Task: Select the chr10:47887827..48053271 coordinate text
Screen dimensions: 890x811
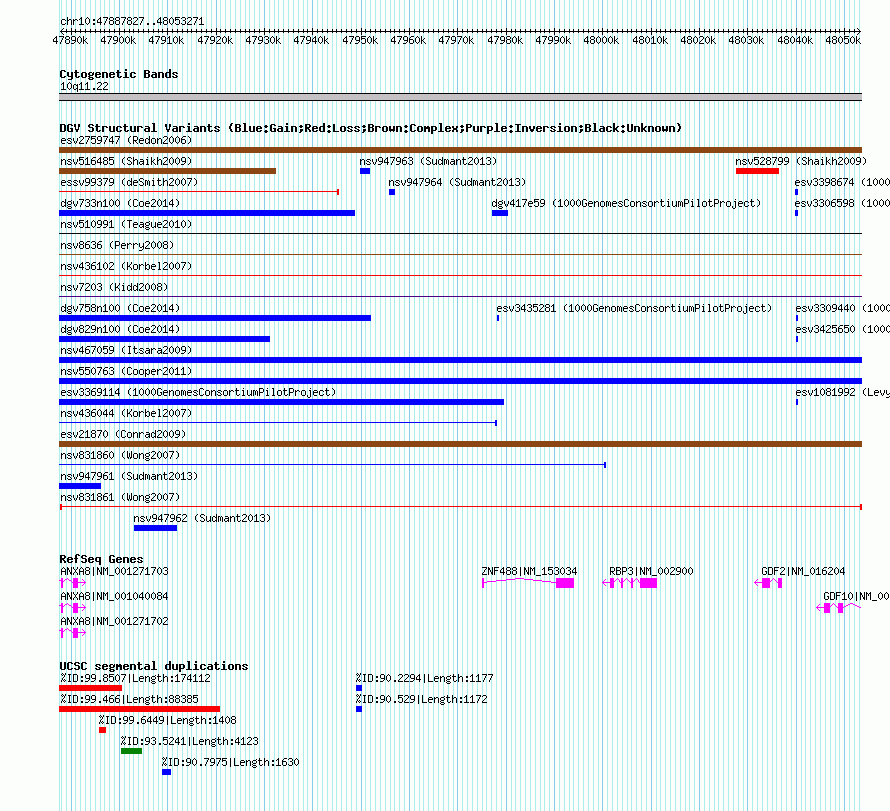Action: [x=132, y=21]
